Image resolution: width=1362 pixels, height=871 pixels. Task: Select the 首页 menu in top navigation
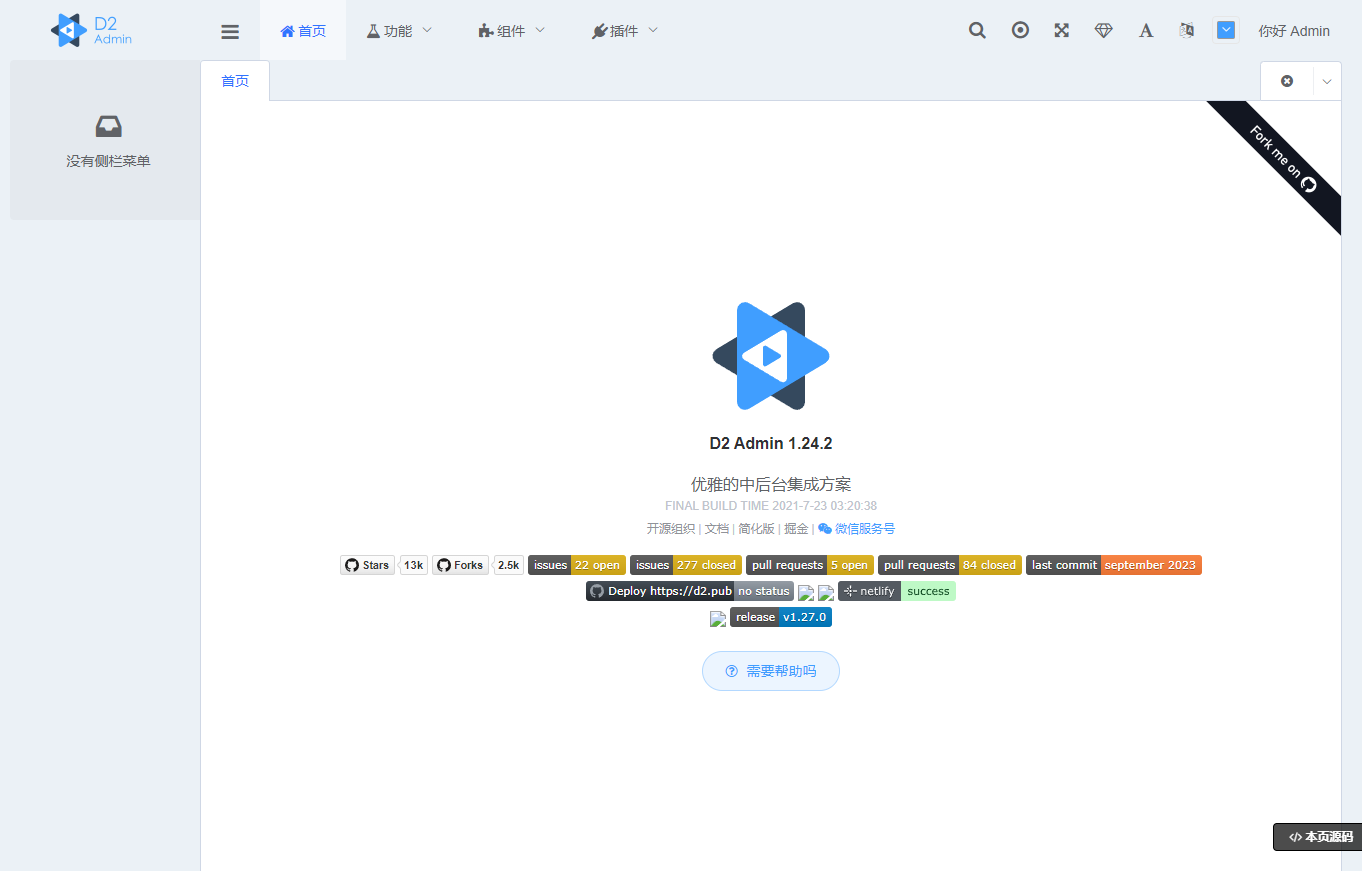point(303,30)
